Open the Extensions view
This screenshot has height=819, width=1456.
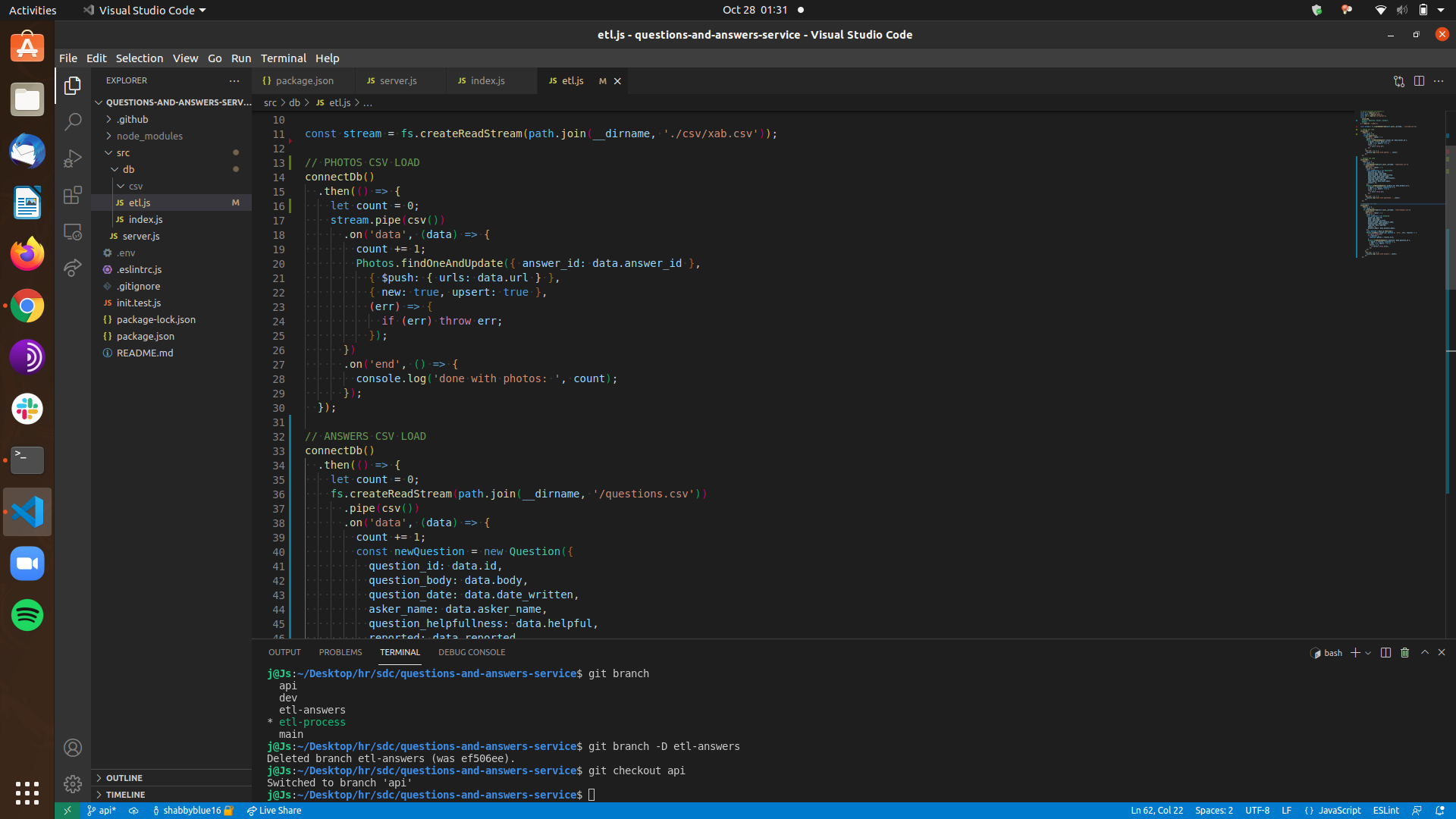73,195
